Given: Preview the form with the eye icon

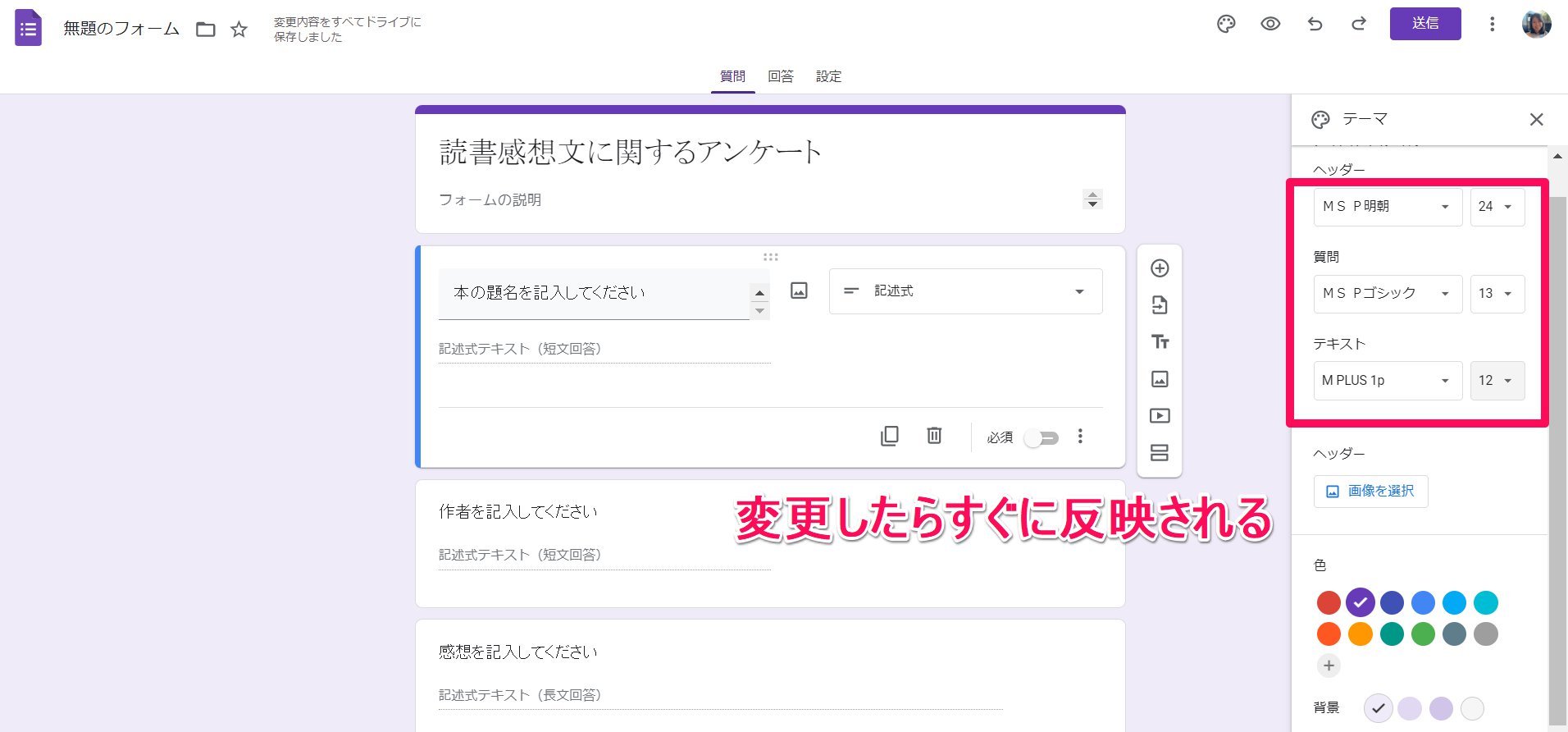Looking at the screenshot, I should (1270, 25).
